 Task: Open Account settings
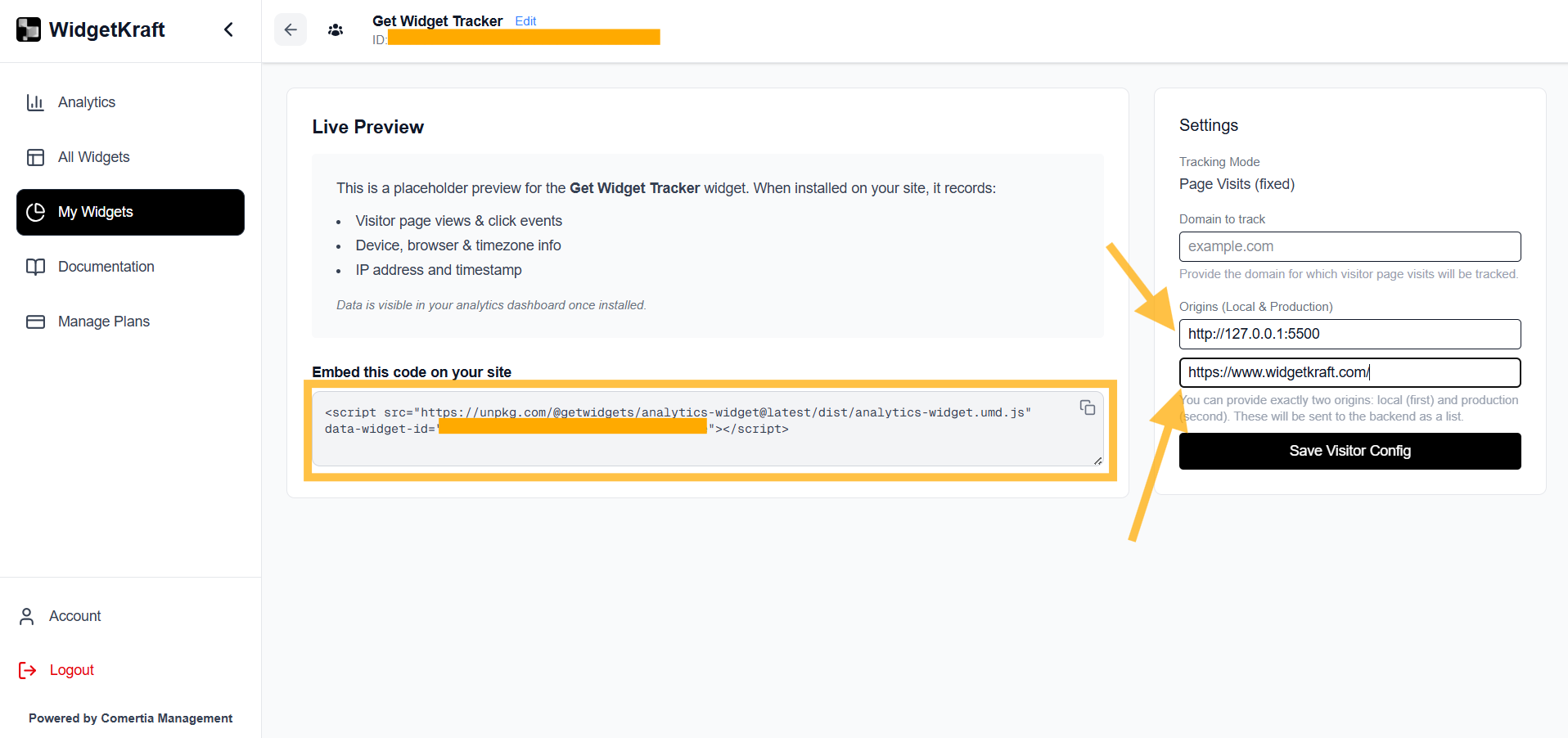[74, 616]
